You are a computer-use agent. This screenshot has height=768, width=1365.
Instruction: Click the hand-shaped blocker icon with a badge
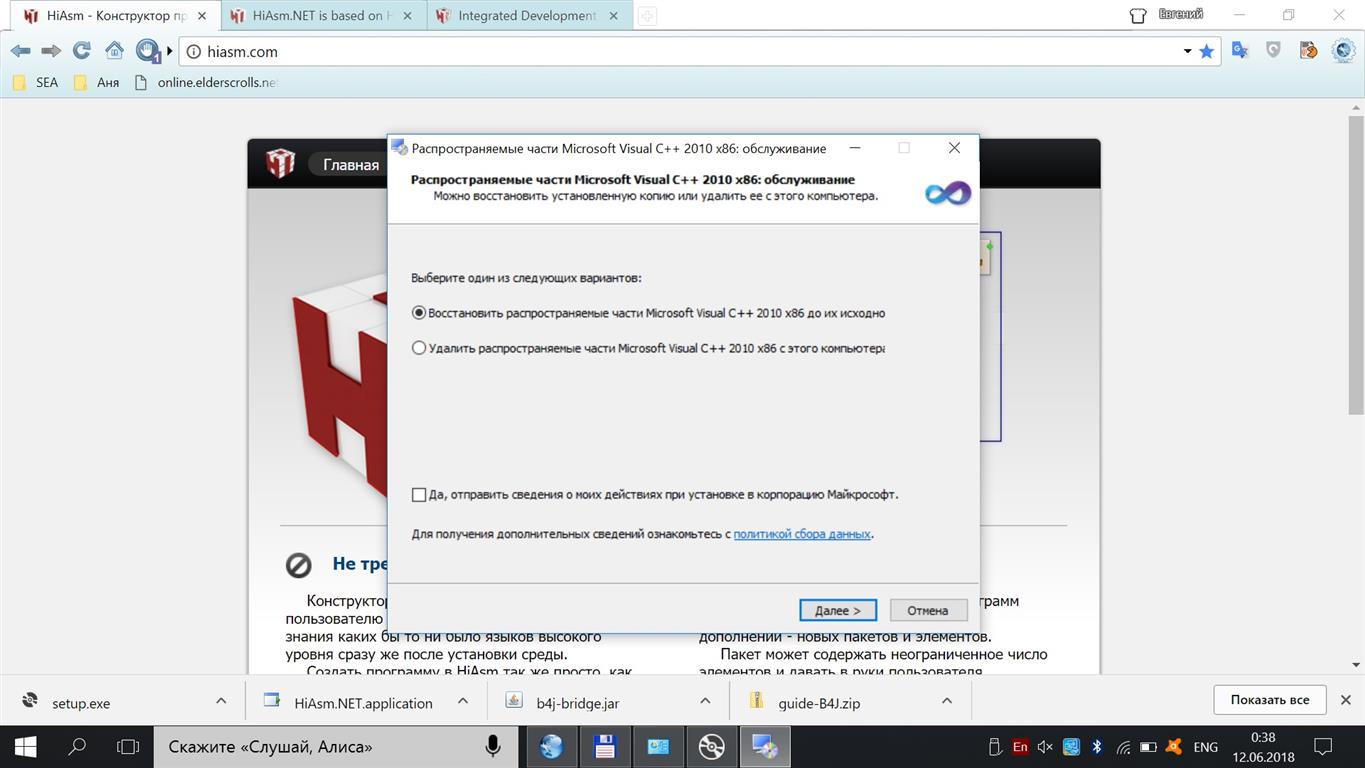click(x=147, y=51)
